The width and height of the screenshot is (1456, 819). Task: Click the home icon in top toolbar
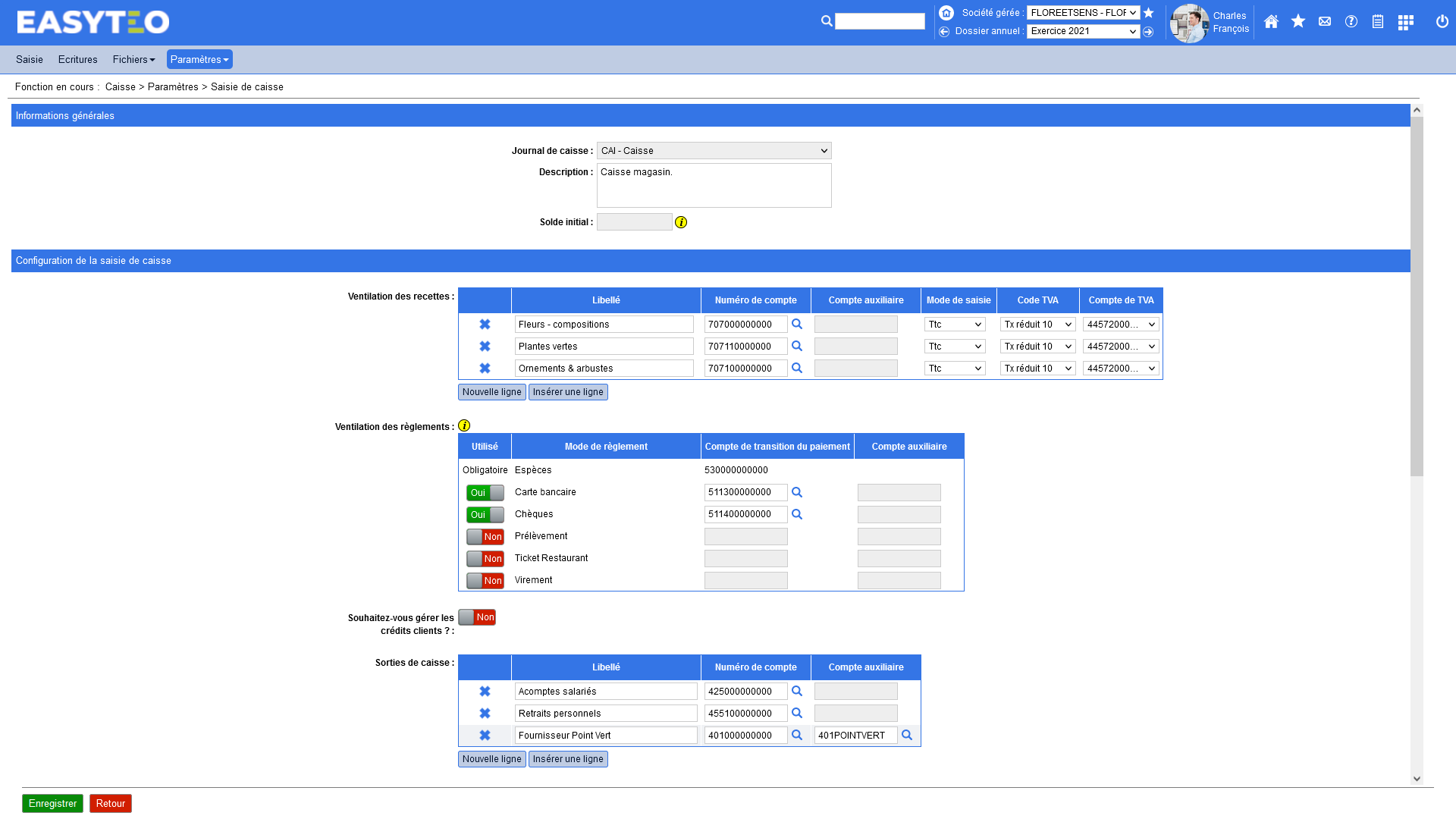(1271, 22)
